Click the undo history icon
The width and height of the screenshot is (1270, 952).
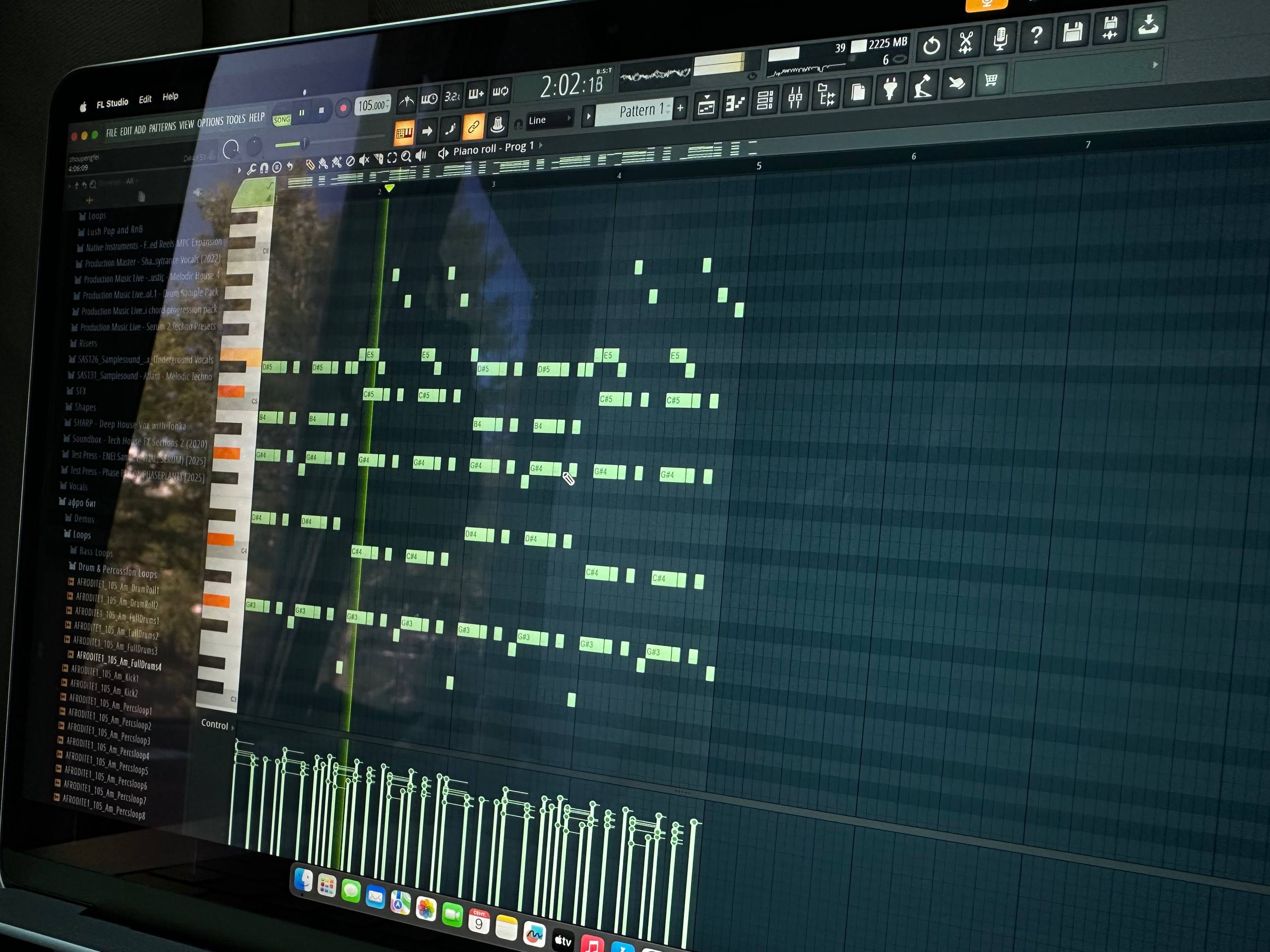(x=931, y=46)
